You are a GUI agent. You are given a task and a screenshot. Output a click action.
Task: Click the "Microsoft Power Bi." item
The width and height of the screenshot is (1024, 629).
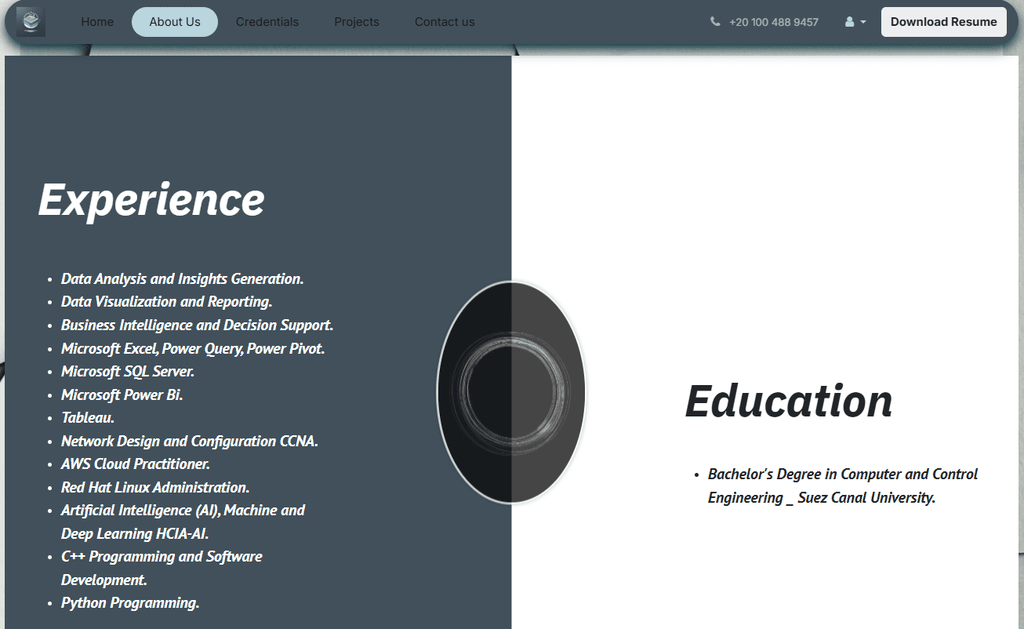122,395
